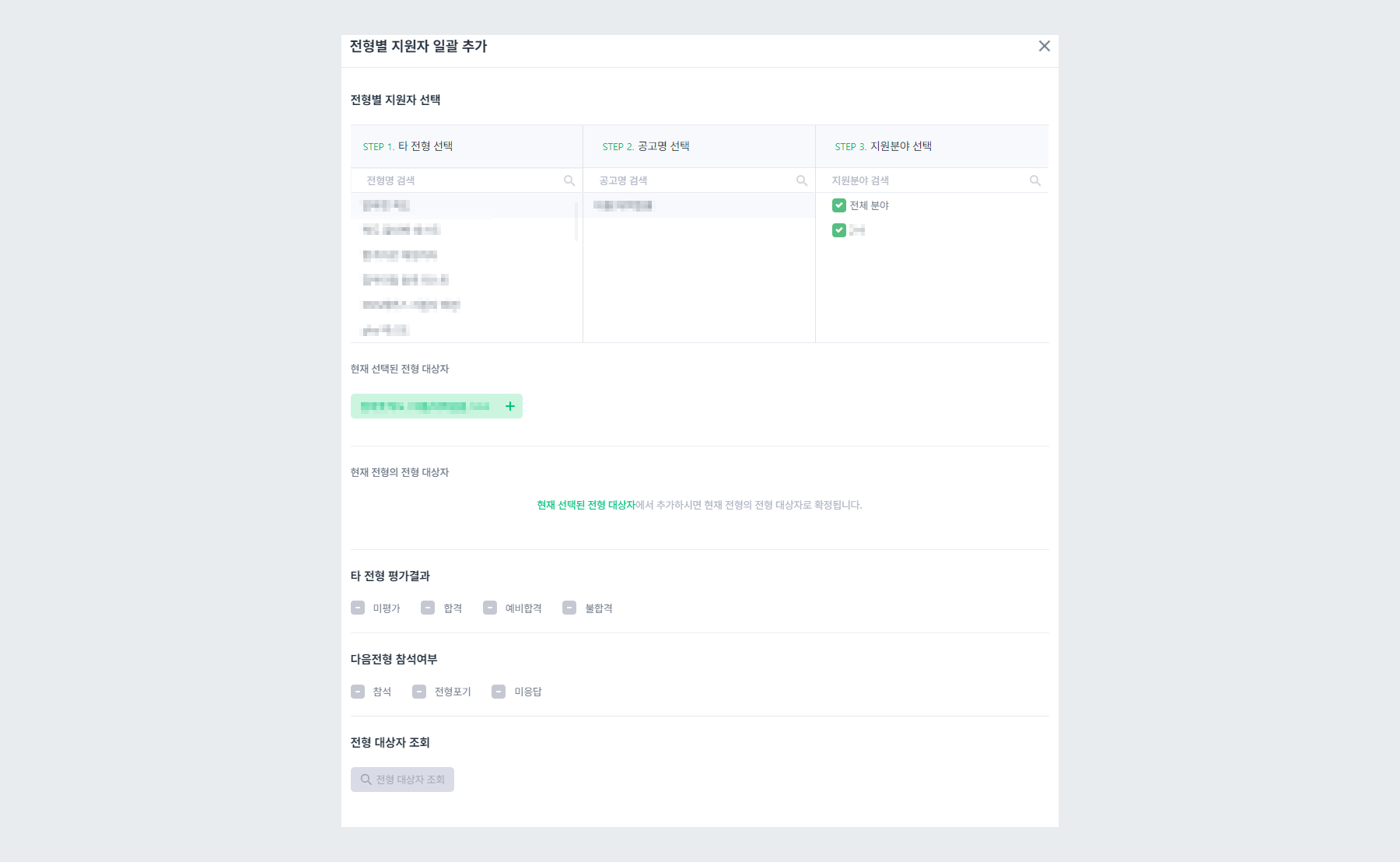This screenshot has height=862, width=1400.
Task: Uncheck the 전체 분야 checkbox
Action: (x=838, y=205)
